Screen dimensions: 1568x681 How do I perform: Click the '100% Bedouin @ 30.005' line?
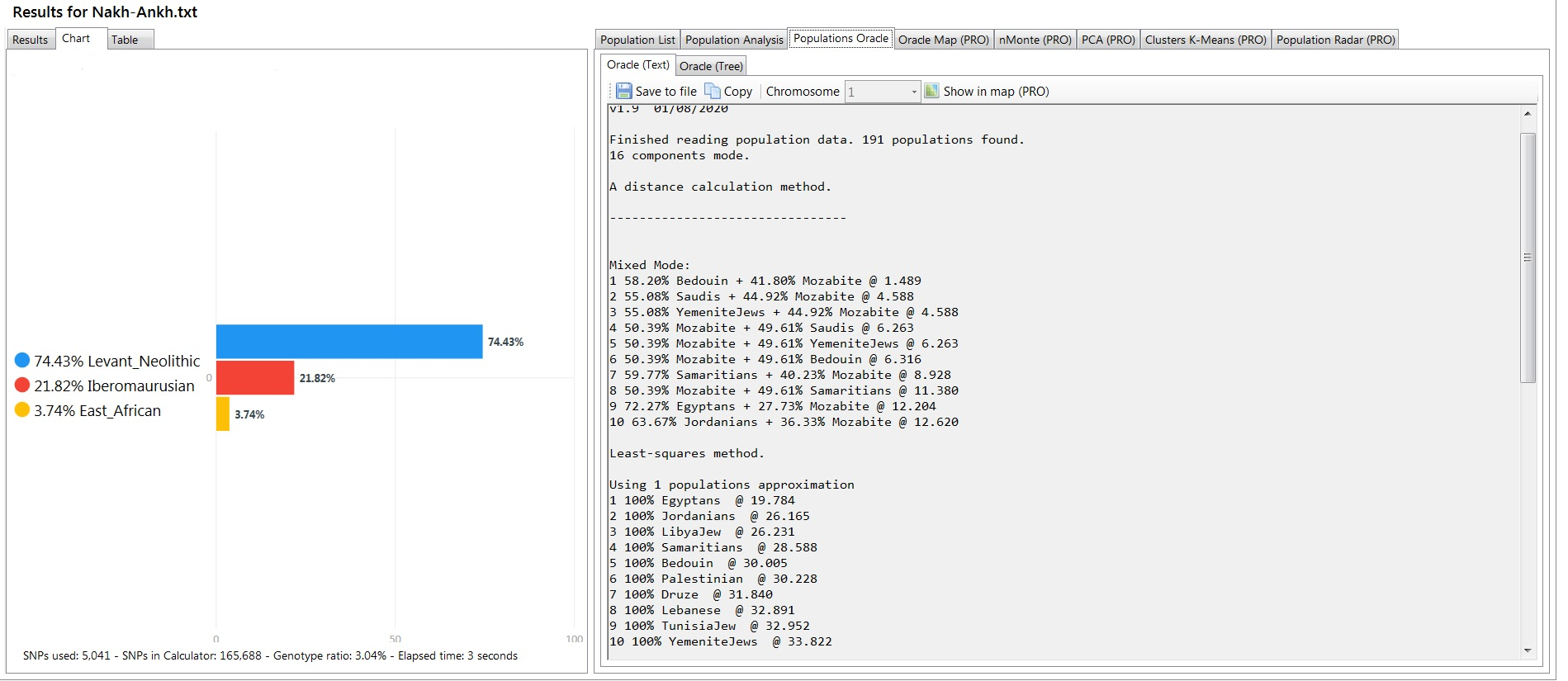699,563
